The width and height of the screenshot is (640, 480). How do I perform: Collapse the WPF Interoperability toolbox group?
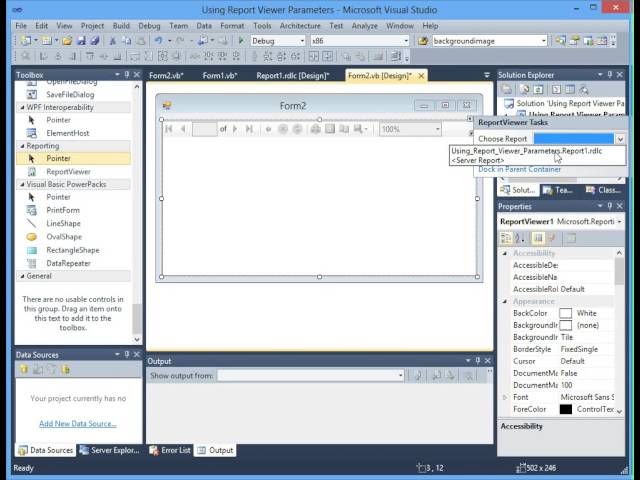pos(22,107)
